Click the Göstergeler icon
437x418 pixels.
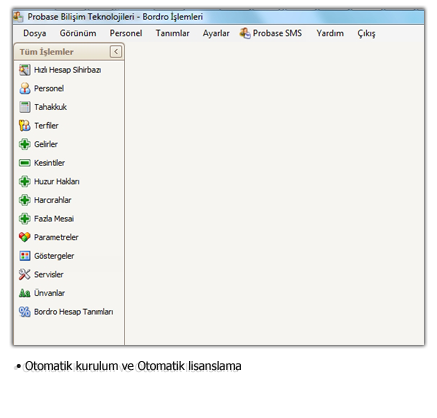click(x=24, y=256)
